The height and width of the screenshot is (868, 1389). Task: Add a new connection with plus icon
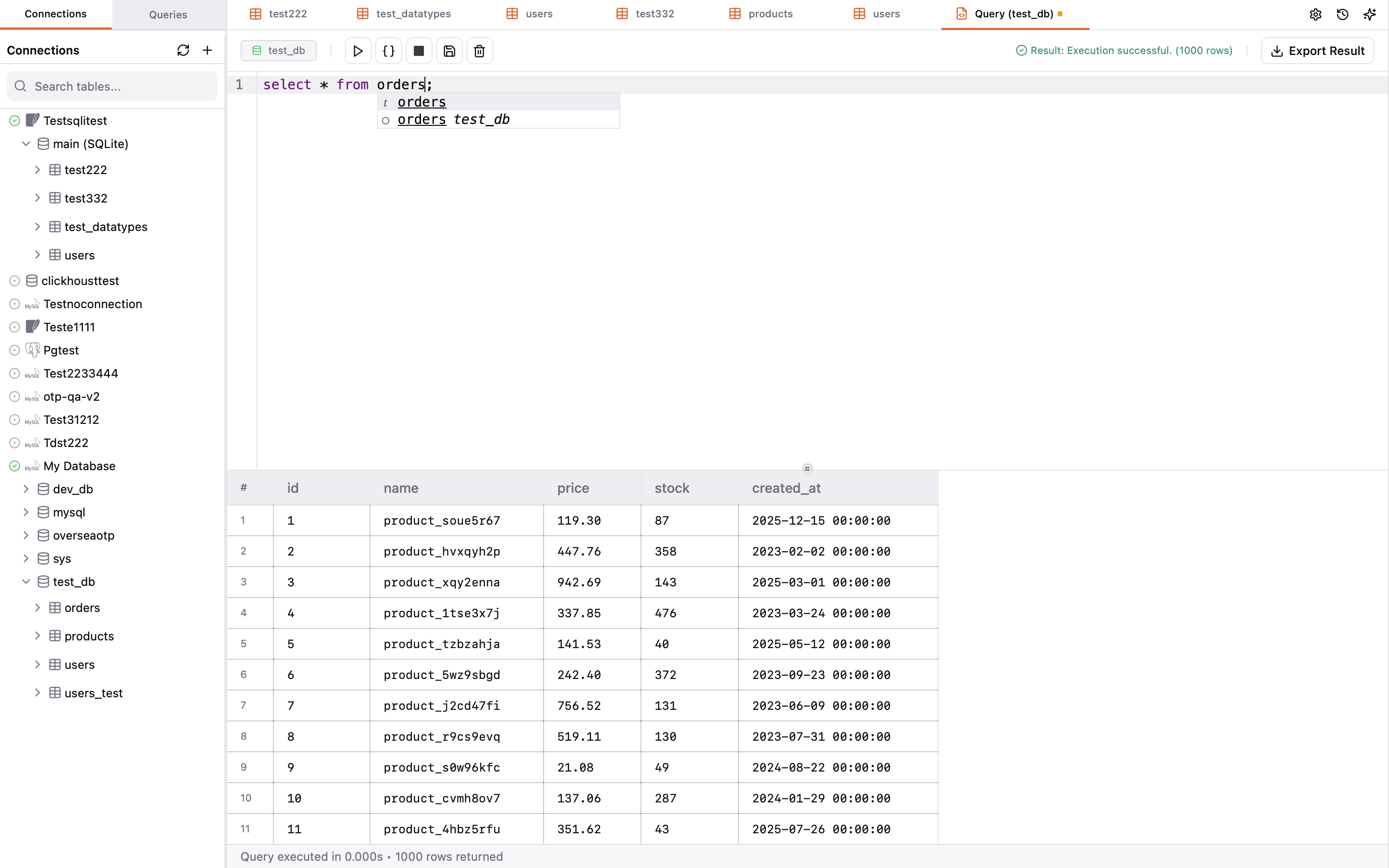[x=207, y=50]
